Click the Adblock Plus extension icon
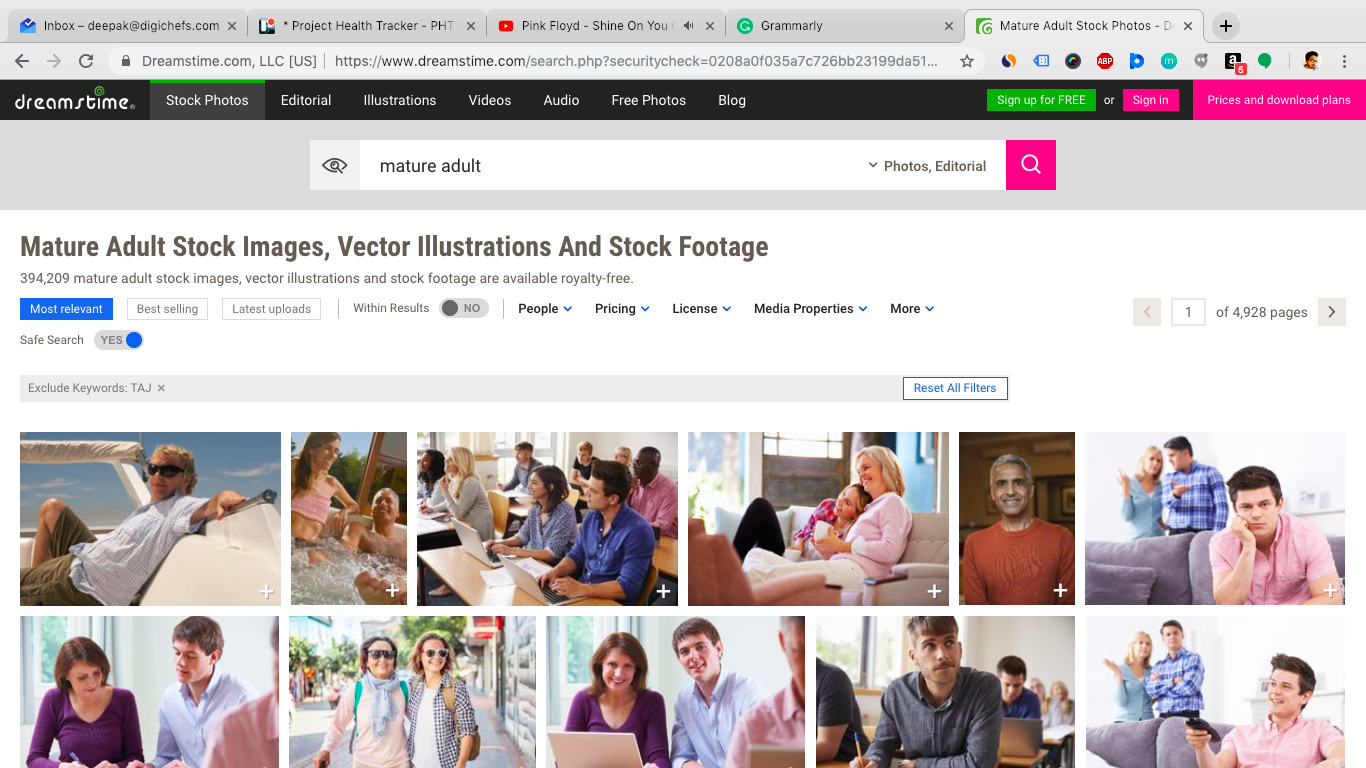Image resolution: width=1366 pixels, height=768 pixels. (x=1104, y=61)
